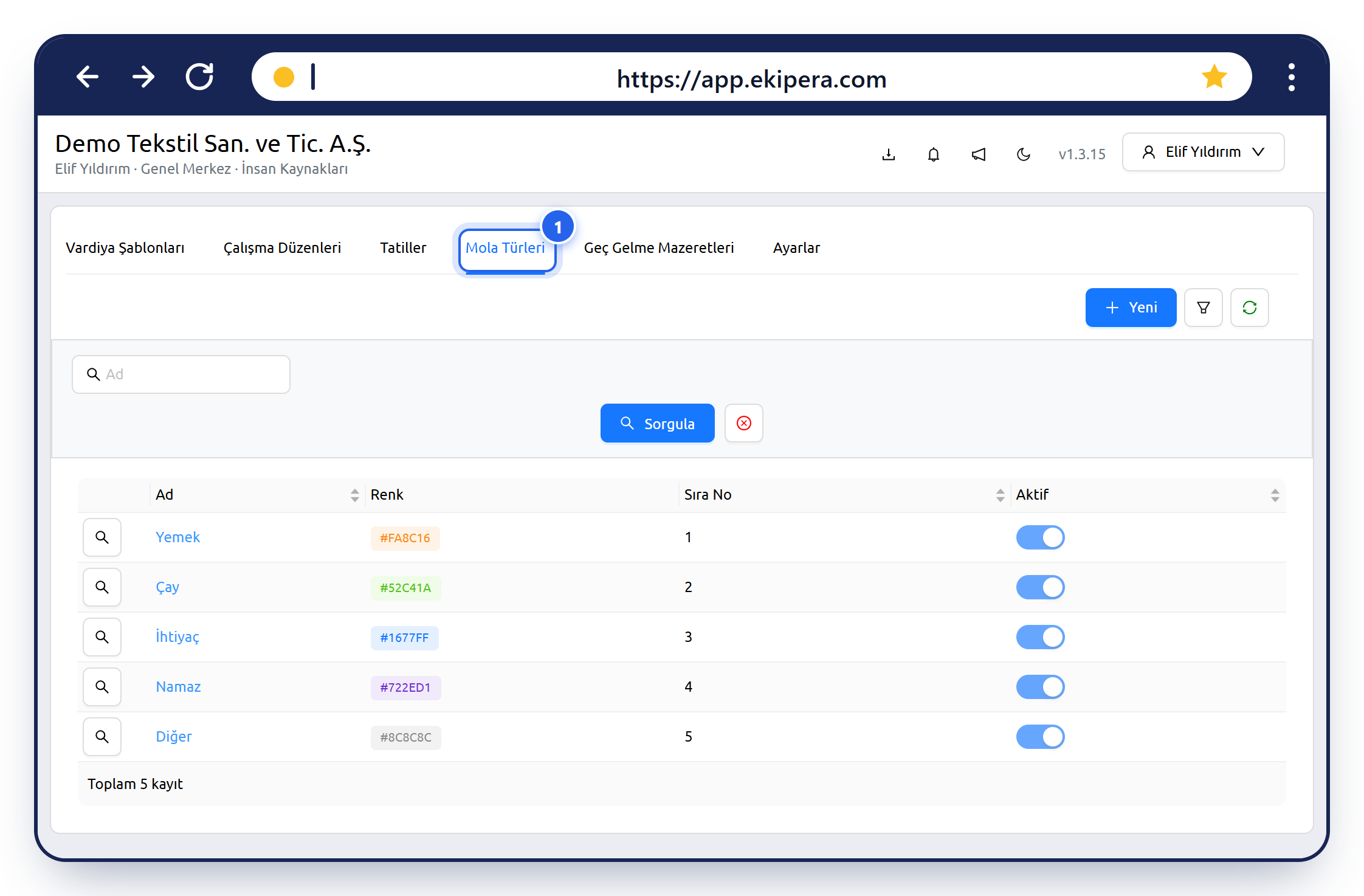The height and width of the screenshot is (896, 1364).
Task: Open announcements megaphone icon
Action: pos(978,154)
